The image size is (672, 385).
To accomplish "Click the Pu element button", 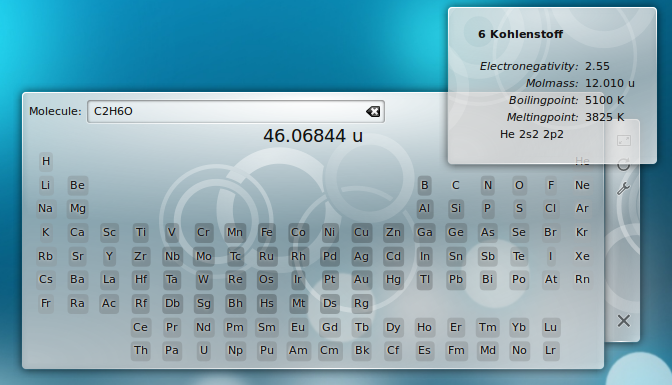I will pos(267,351).
